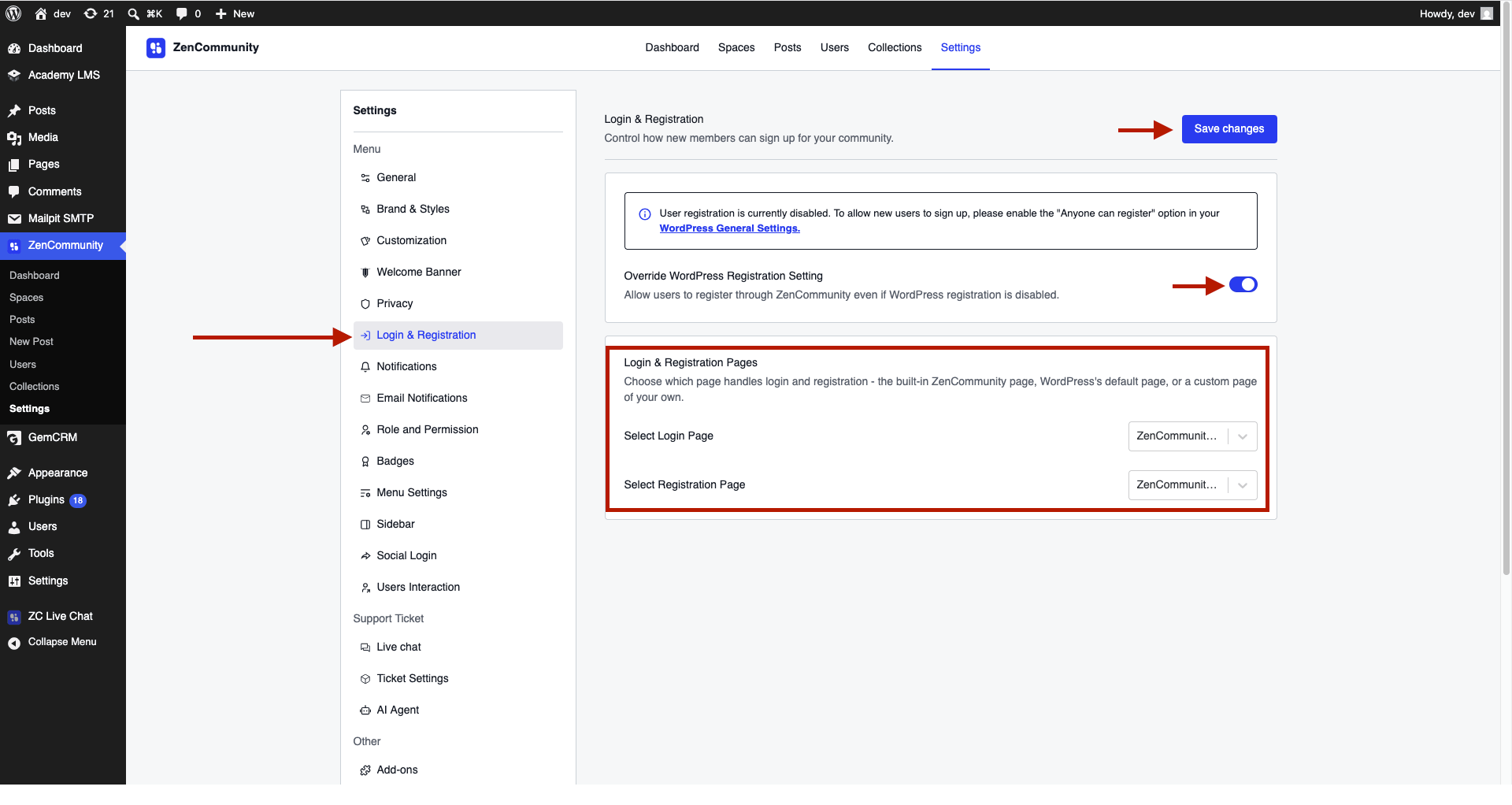
Task: Open the Menu Settings item
Action: 458,493
